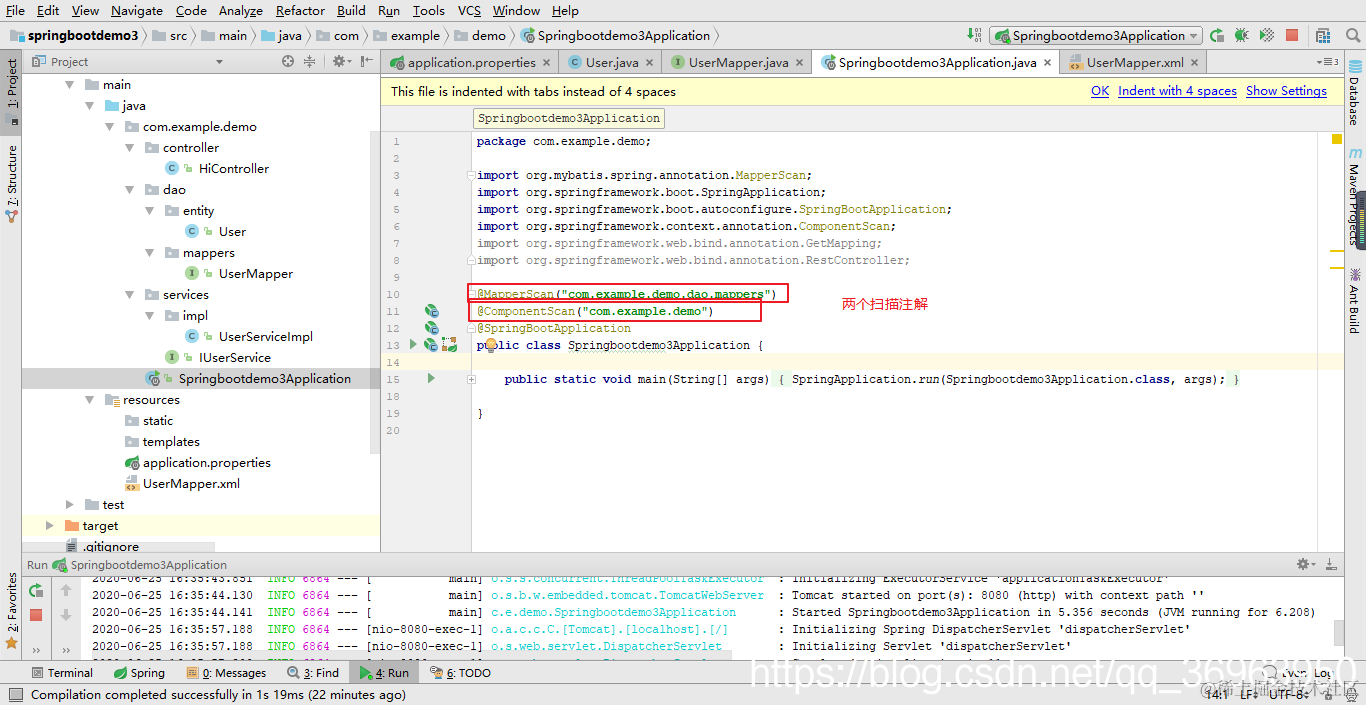Show the hidden editor tabs list
Image resolution: width=1366 pixels, height=705 pixels.
pyautogui.click(x=1329, y=62)
